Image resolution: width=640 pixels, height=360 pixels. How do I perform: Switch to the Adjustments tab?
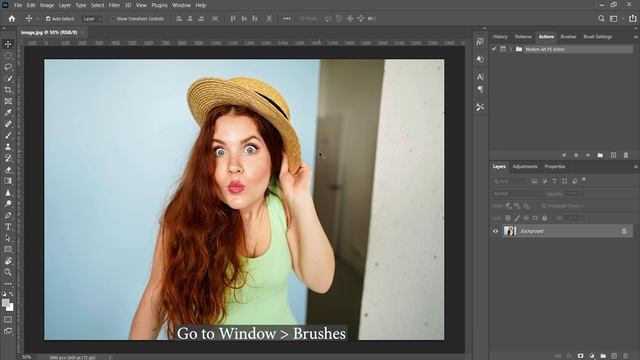tap(525, 167)
